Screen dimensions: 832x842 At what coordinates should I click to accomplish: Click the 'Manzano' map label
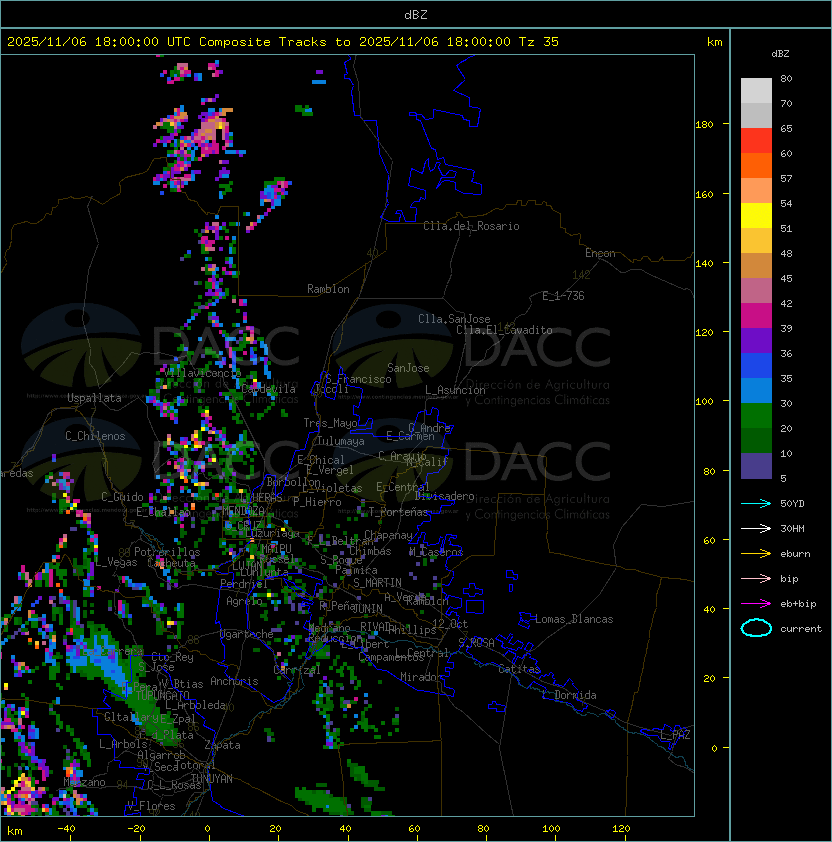(x=84, y=782)
